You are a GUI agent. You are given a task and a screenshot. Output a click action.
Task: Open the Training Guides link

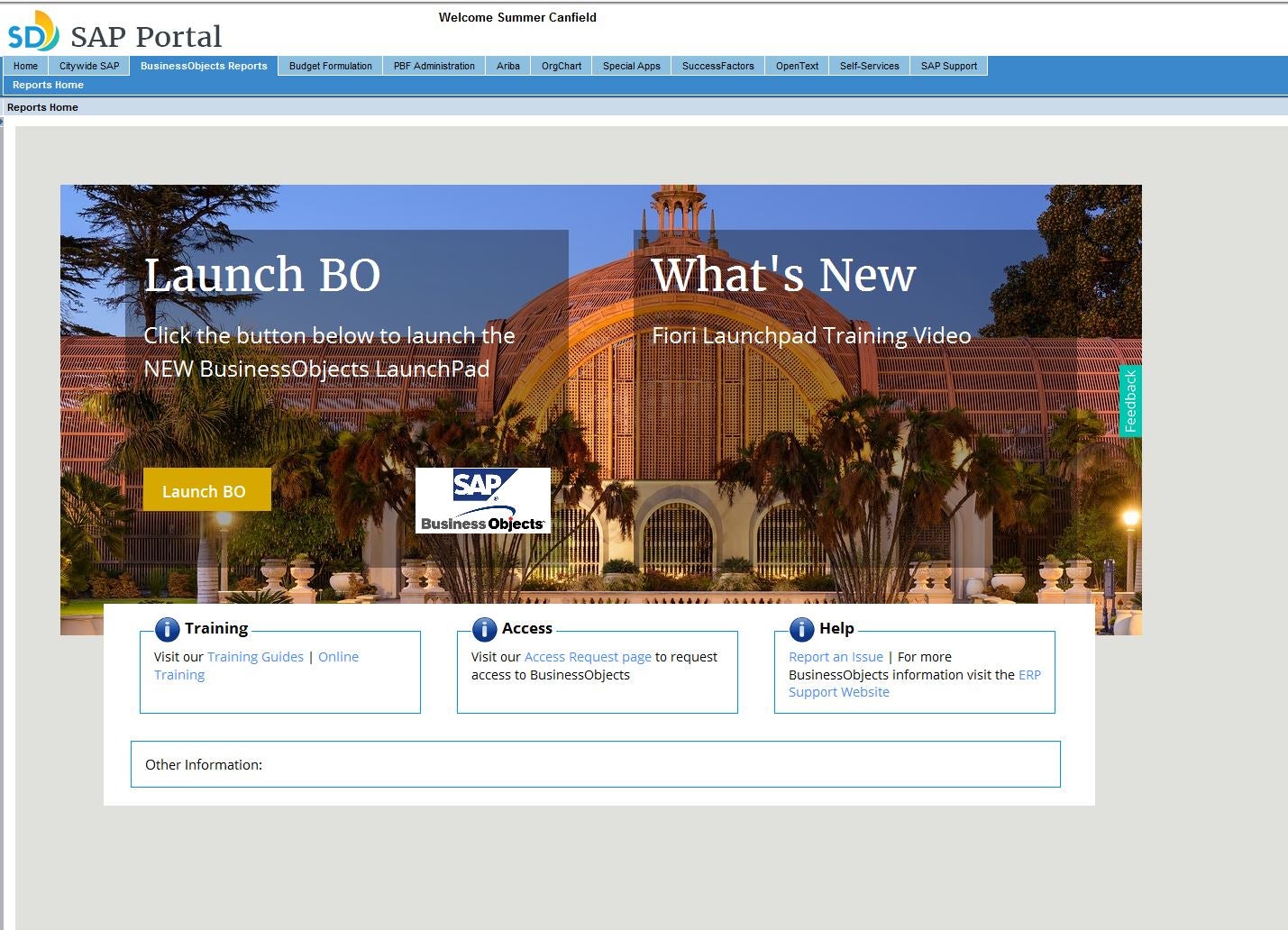tap(255, 657)
